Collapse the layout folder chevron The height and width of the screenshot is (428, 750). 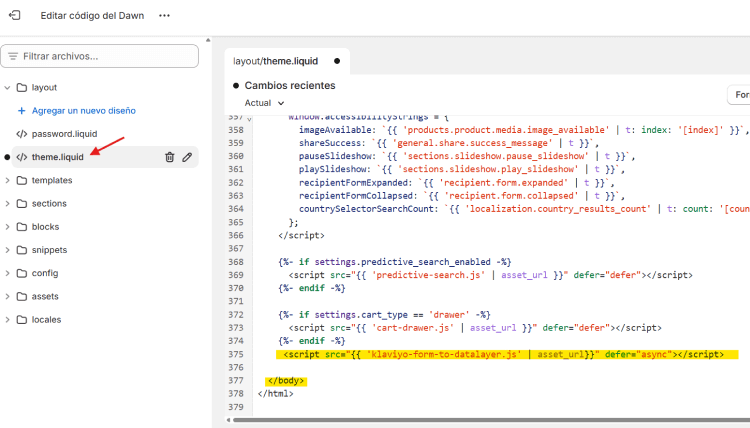pyautogui.click(x=7, y=88)
